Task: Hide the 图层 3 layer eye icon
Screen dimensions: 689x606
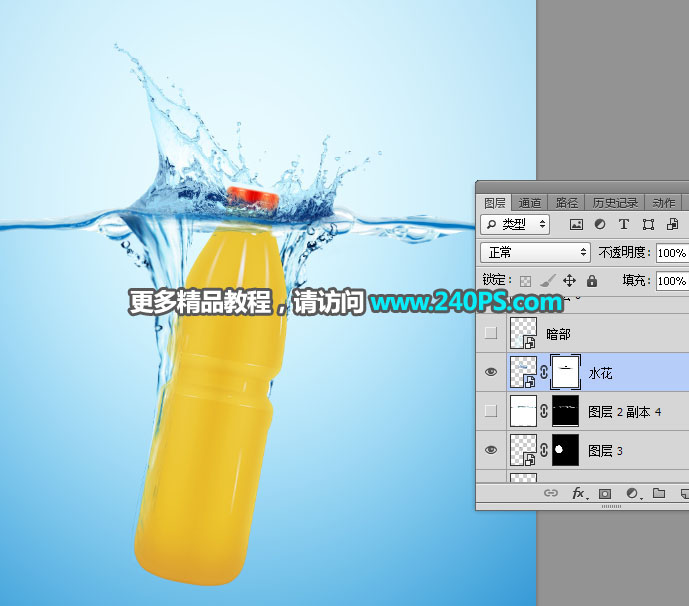Action: pos(491,450)
